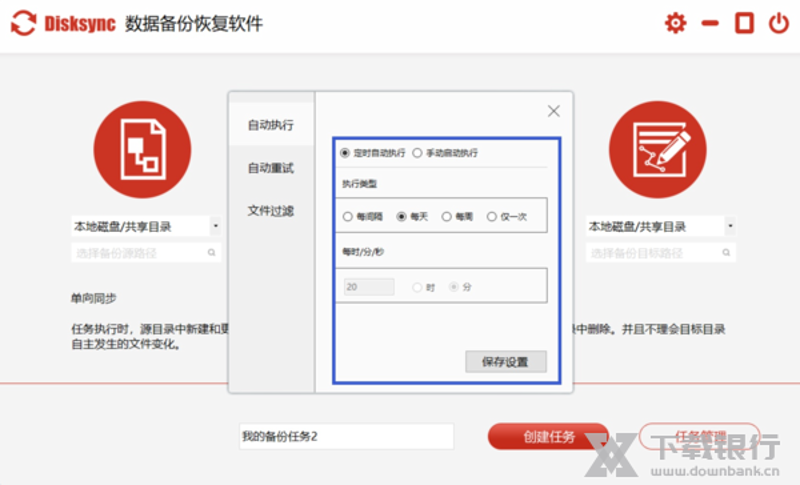This screenshot has width=800, height=485.
Task: Minimize the Disksync window
Action: [x=710, y=23]
